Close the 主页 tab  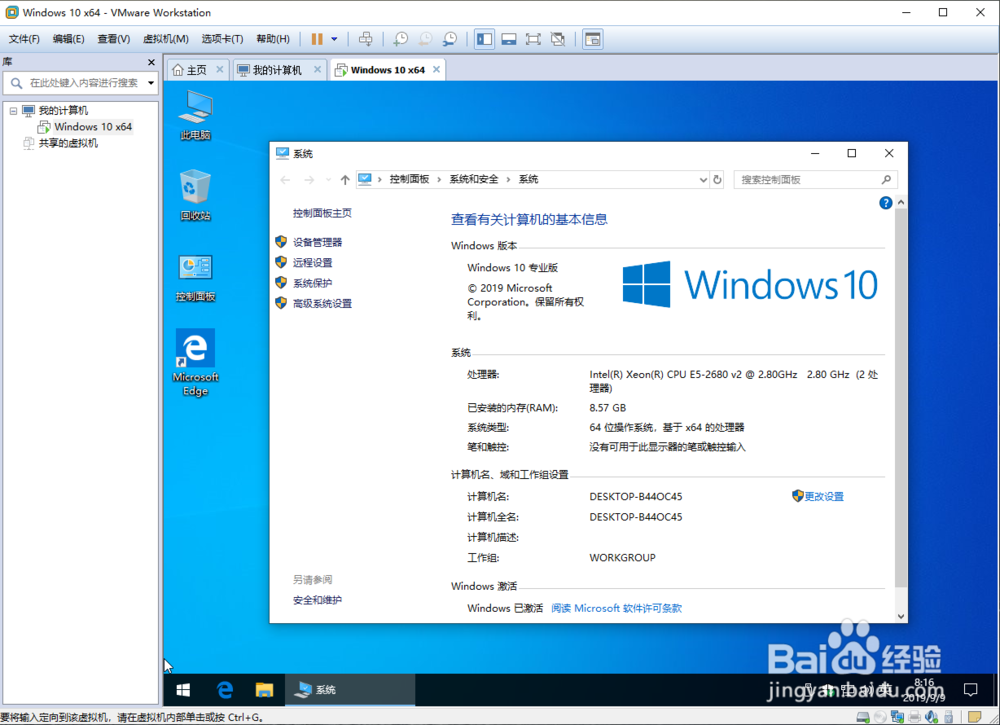219,70
